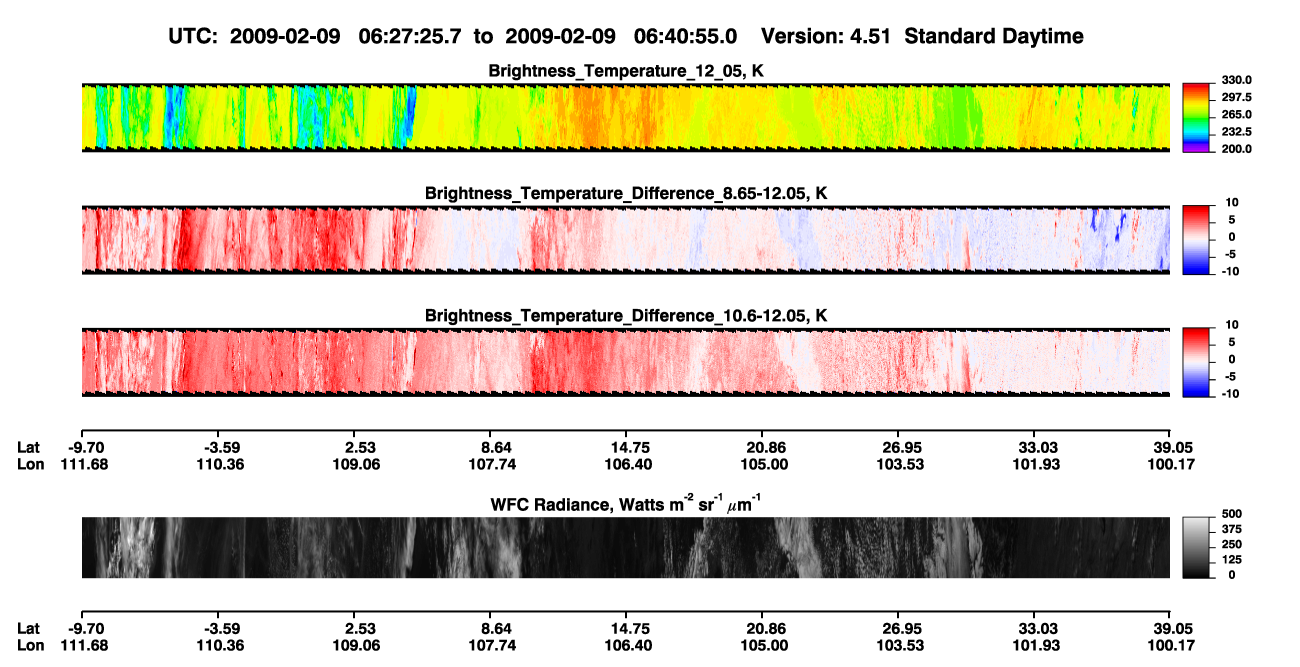
Task: Click the '-5' label on the 10.6-12.05 colorbar
Action: tap(1230, 376)
